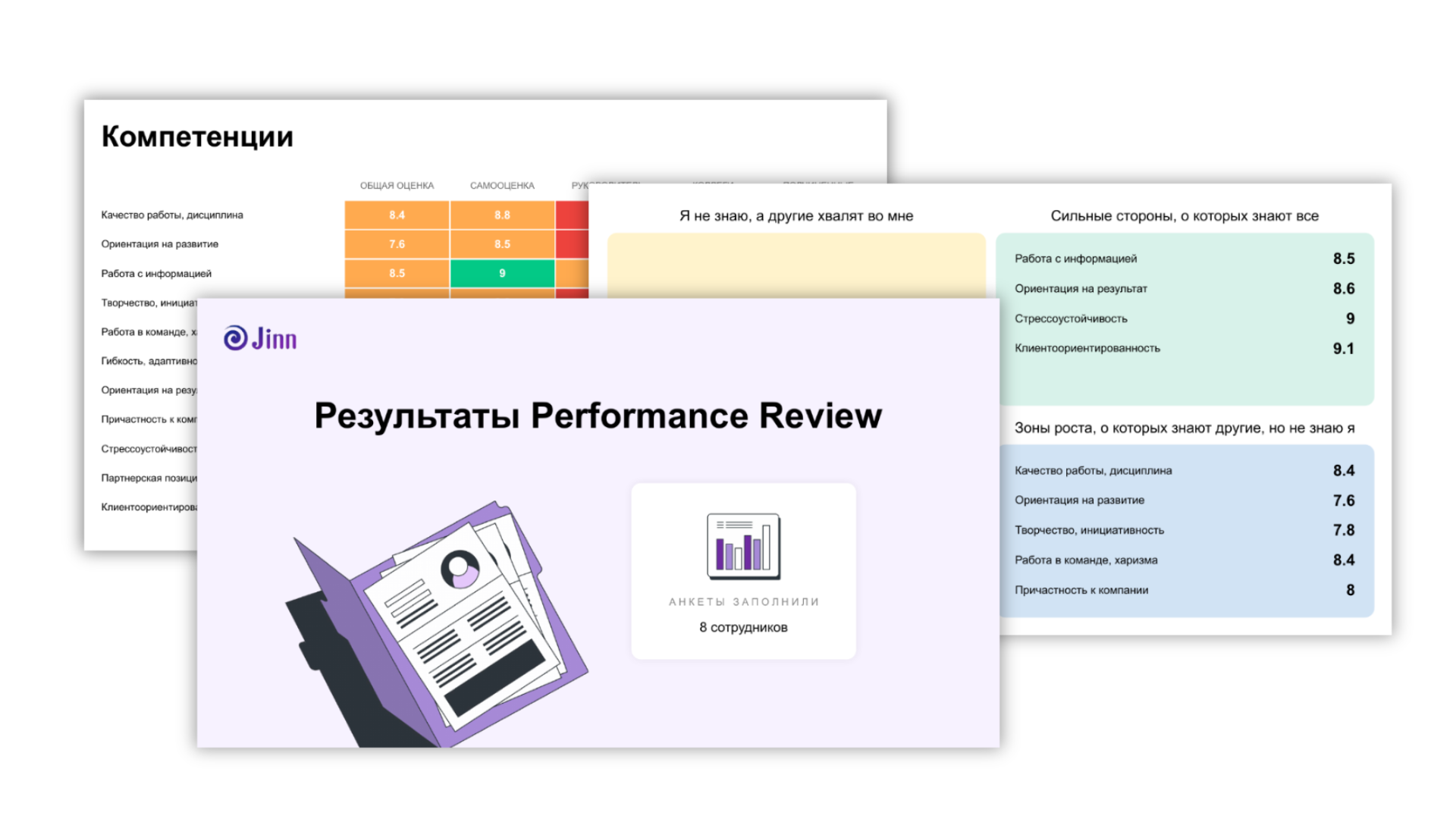The image size is (1456, 819).
Task: Select the green score cell showing 9
Action: click(501, 274)
